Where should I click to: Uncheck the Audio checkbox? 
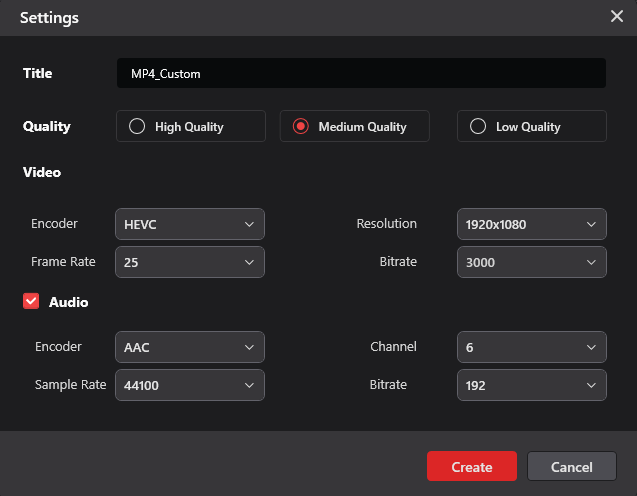[31, 301]
